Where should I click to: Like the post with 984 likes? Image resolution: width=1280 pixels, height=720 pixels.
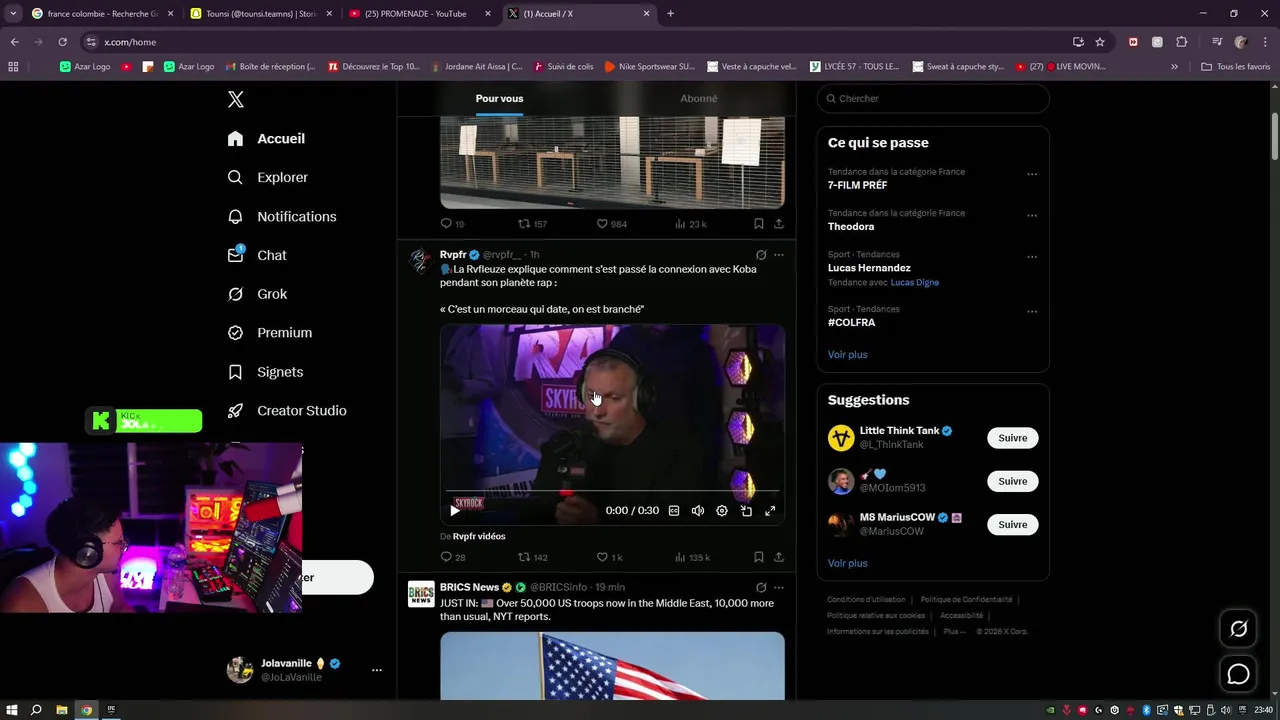click(x=611, y=224)
